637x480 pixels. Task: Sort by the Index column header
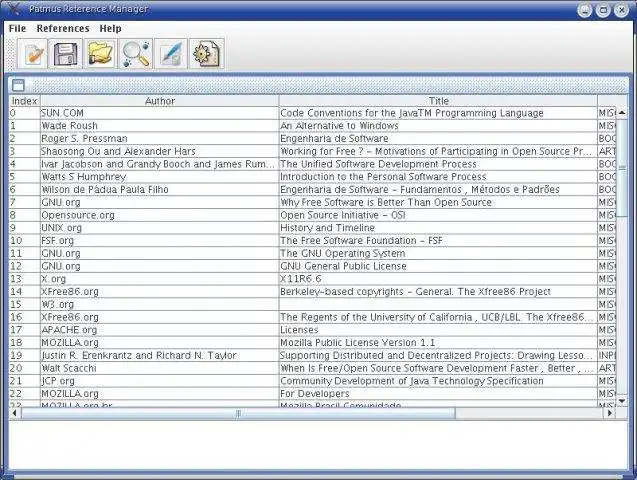pos(24,101)
